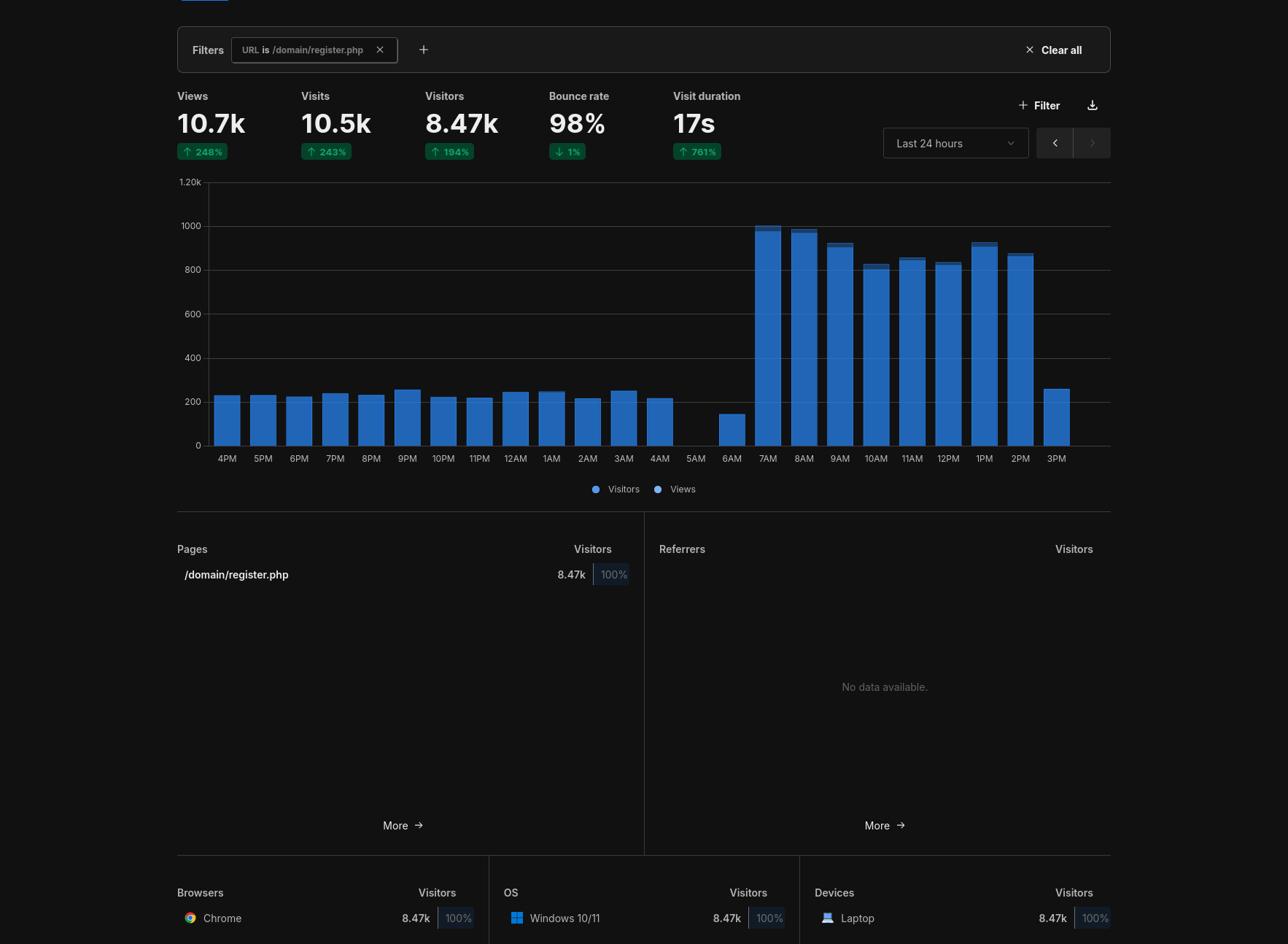Select the Views metric card
The width and height of the screenshot is (1288, 944).
[x=212, y=124]
